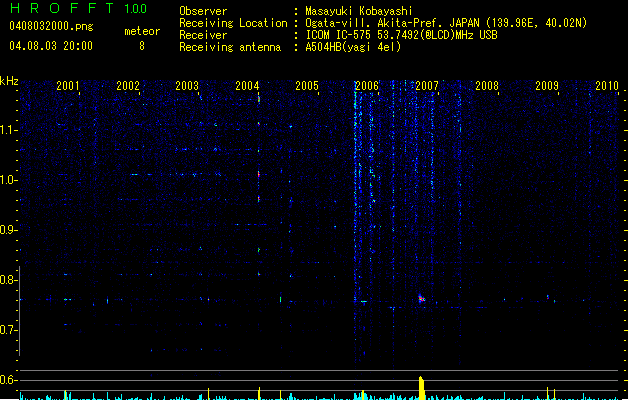
Task: Click the 1.1 kHz frequency label
Action: coord(8,130)
